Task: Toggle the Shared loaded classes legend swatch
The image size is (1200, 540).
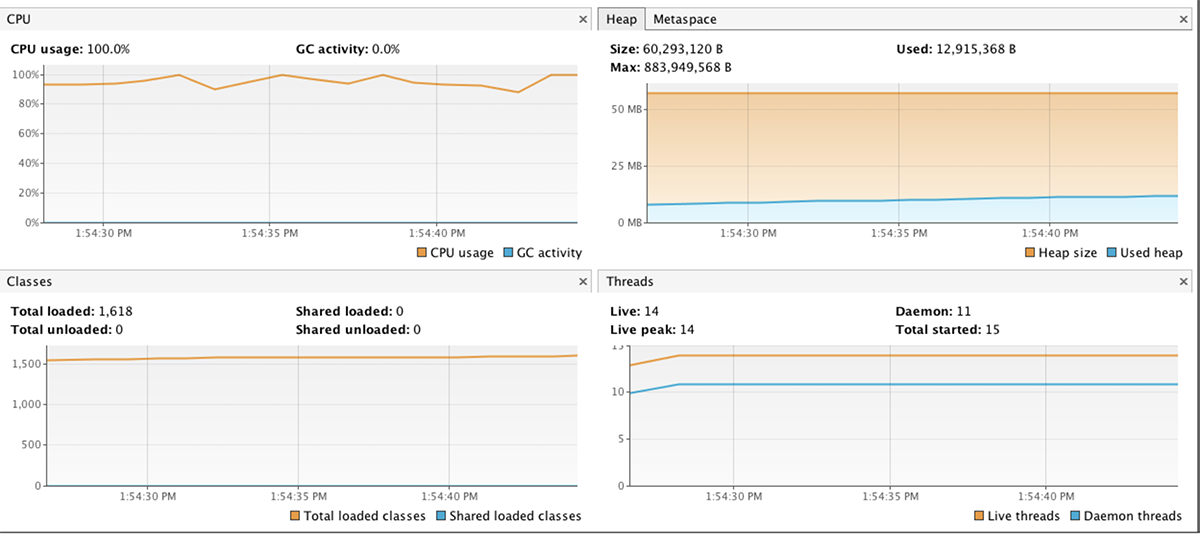Action: click(x=441, y=516)
